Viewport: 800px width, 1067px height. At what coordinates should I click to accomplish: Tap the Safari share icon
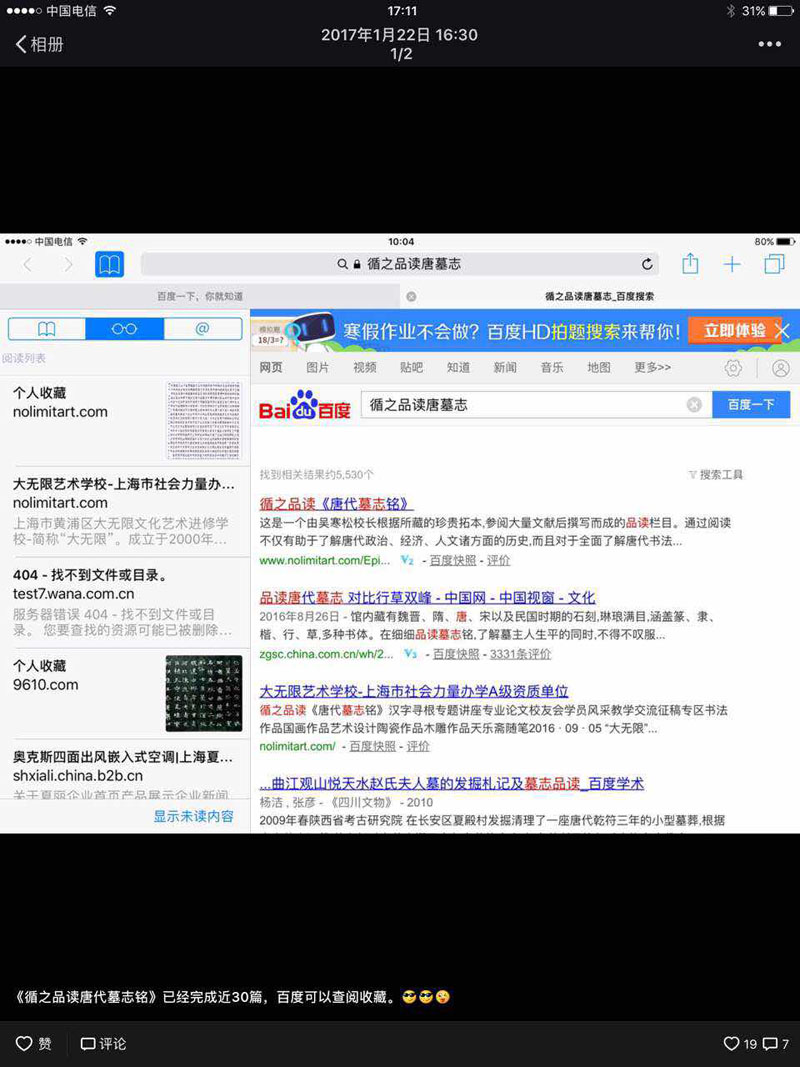point(690,264)
